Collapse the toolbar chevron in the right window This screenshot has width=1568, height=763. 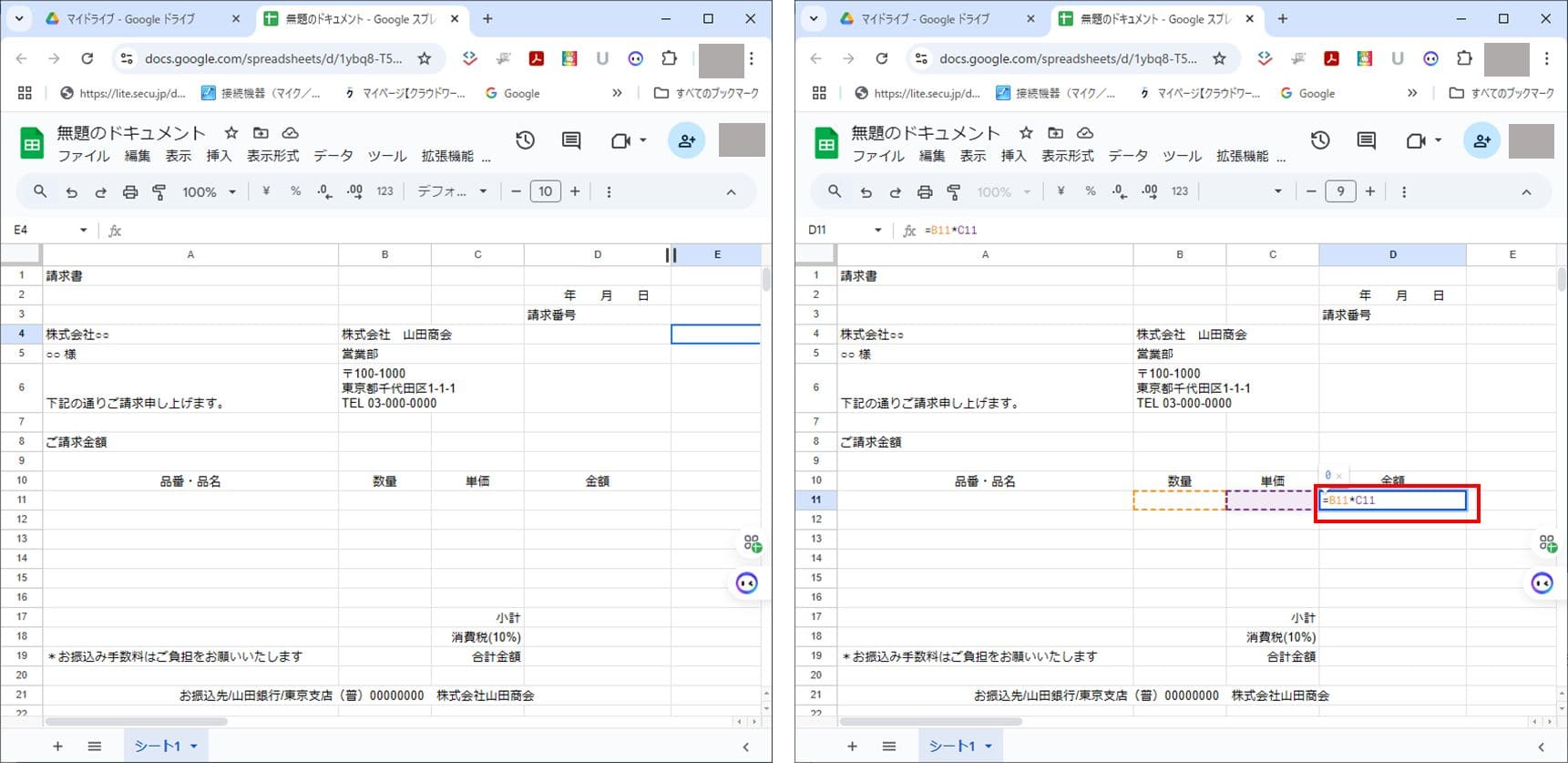(1526, 192)
